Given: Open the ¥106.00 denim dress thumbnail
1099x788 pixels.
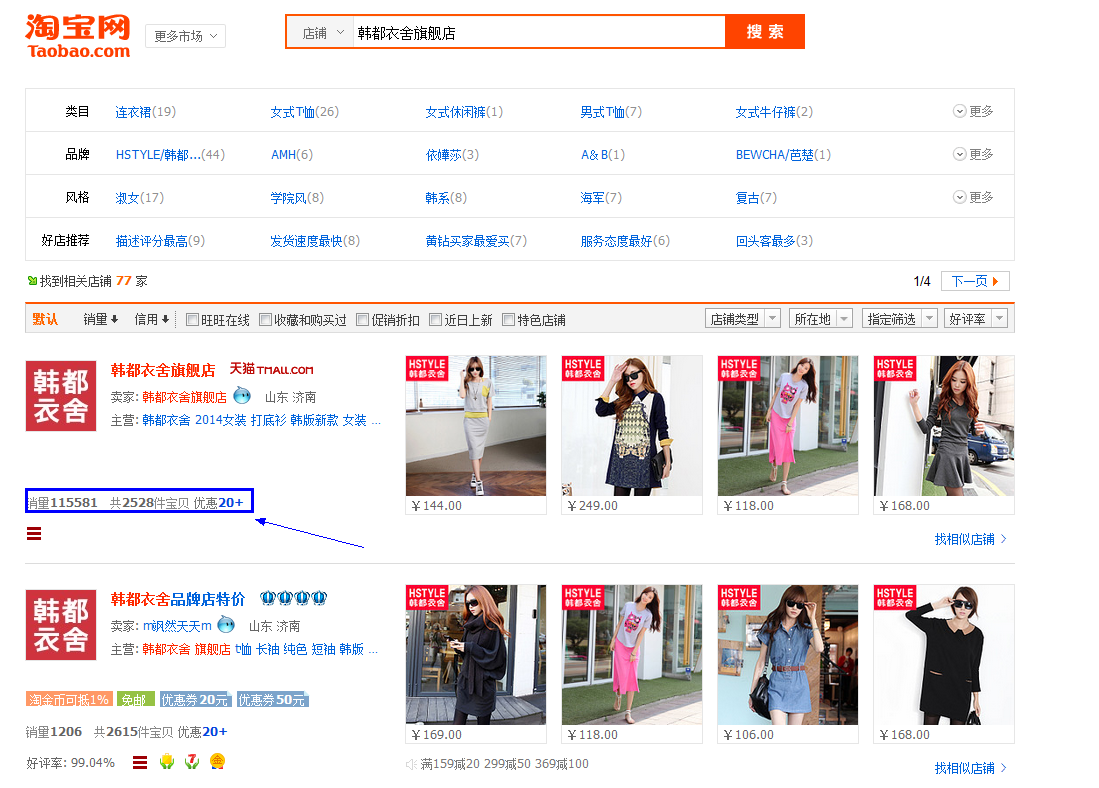Looking at the screenshot, I should 787,655.
